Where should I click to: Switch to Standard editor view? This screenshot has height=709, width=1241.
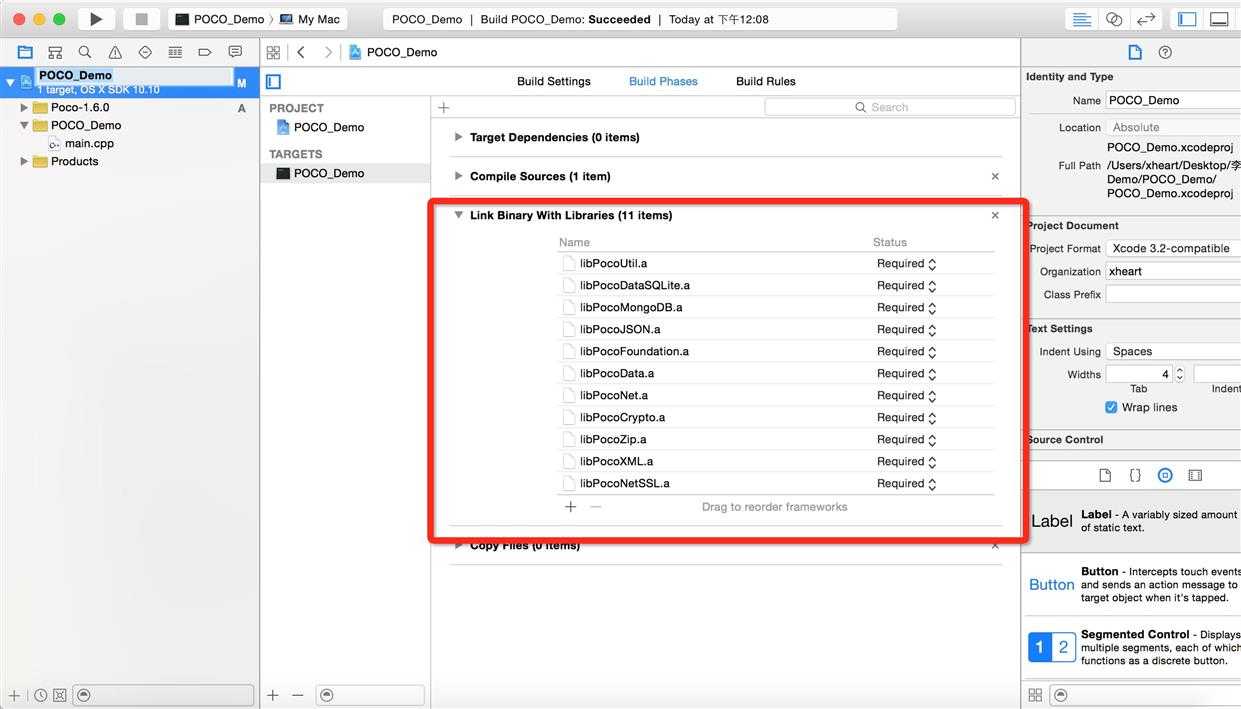1081,19
